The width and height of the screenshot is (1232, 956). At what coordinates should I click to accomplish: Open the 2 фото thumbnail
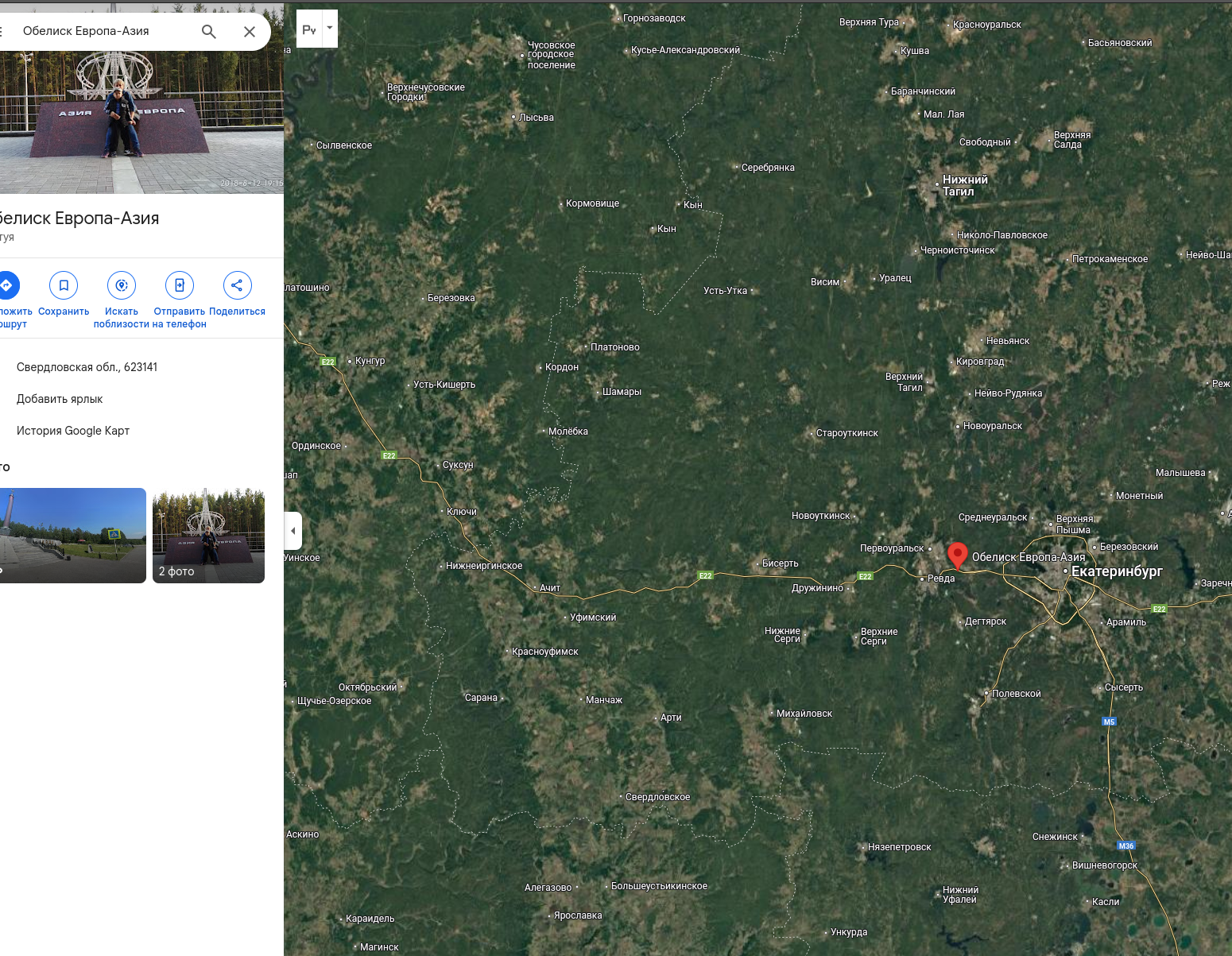pyautogui.click(x=208, y=536)
